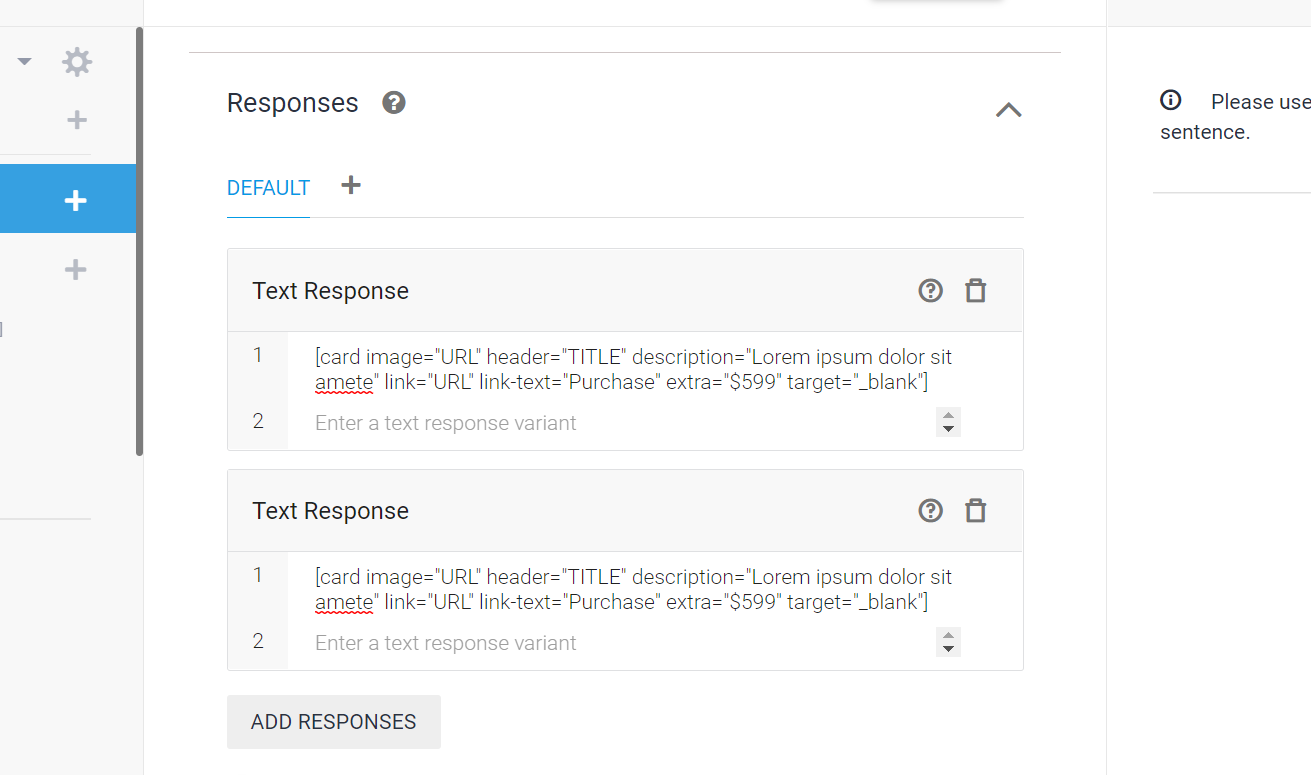Click the left sidebar vertical scrollbar
Image resolution: width=1311 pixels, height=775 pixels.
(x=140, y=241)
